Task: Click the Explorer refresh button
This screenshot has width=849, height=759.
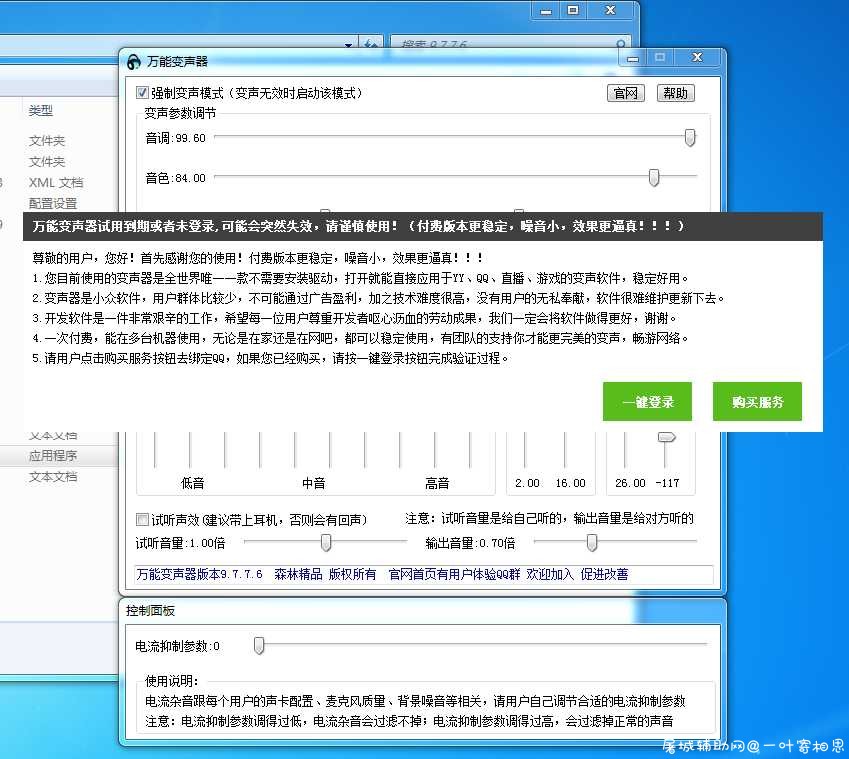Action: tap(371, 43)
